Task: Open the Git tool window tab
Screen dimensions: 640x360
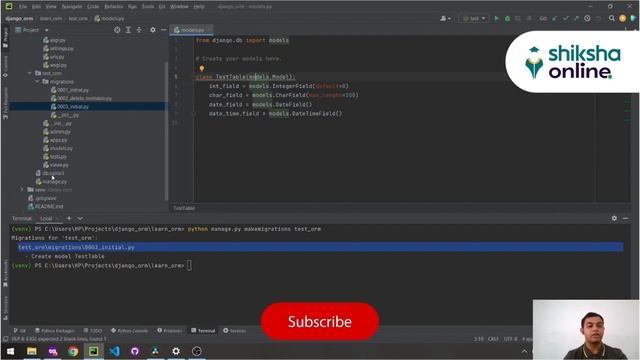Action: 19,331
